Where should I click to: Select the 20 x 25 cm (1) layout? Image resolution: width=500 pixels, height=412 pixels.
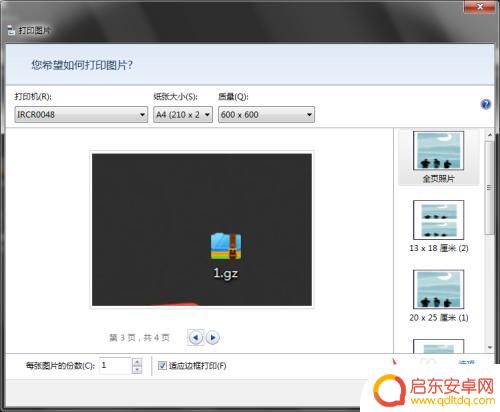pyautogui.click(x=438, y=296)
